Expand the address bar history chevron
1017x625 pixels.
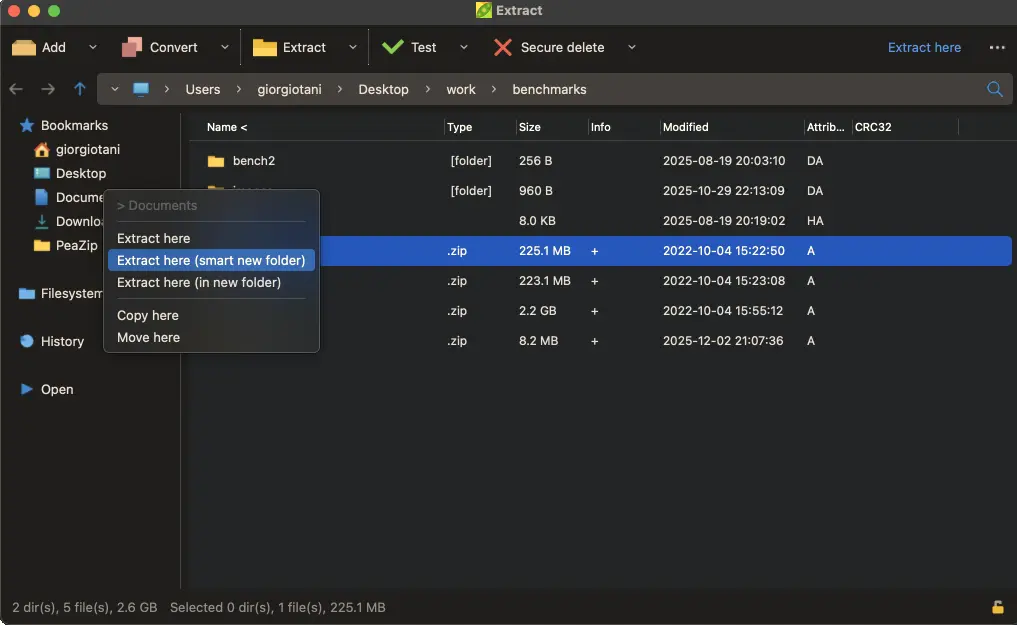click(x=115, y=89)
